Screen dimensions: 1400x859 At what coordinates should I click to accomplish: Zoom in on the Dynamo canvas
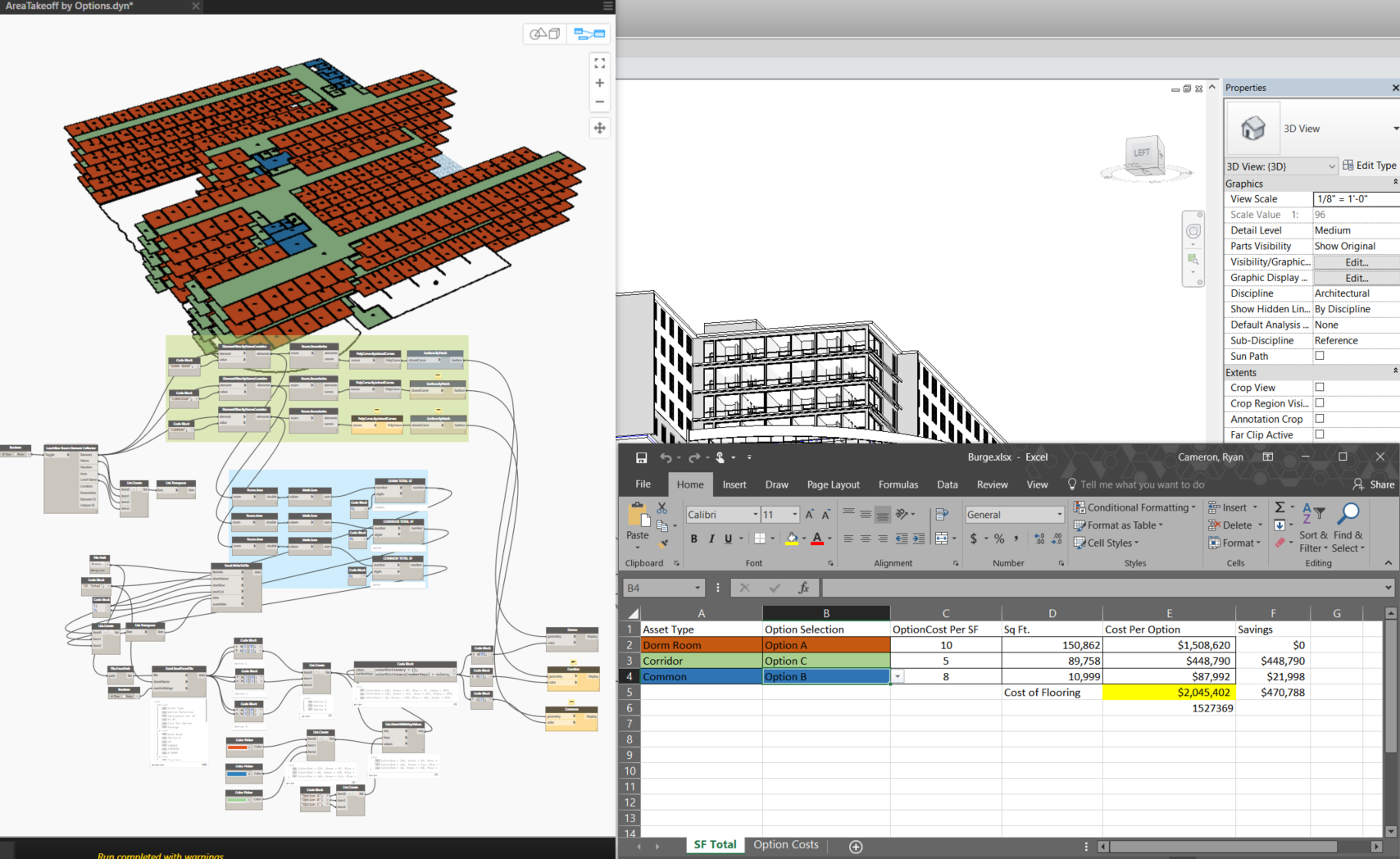600,83
